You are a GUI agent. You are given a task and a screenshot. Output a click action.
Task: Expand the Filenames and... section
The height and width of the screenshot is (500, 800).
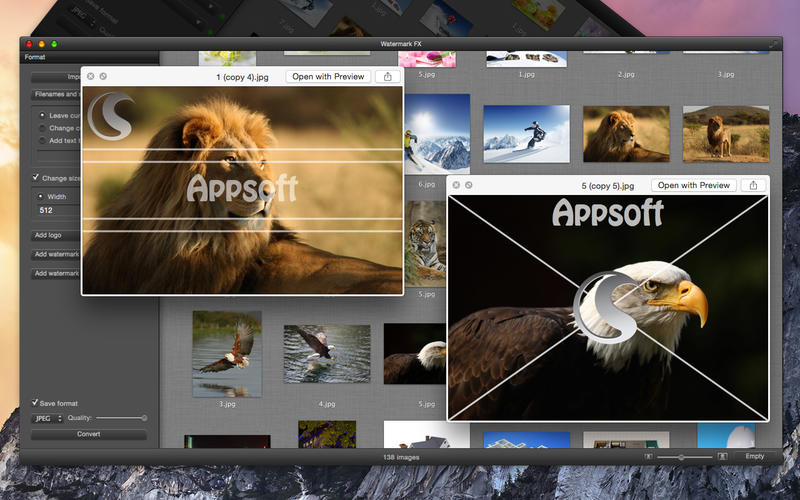[x=56, y=94]
